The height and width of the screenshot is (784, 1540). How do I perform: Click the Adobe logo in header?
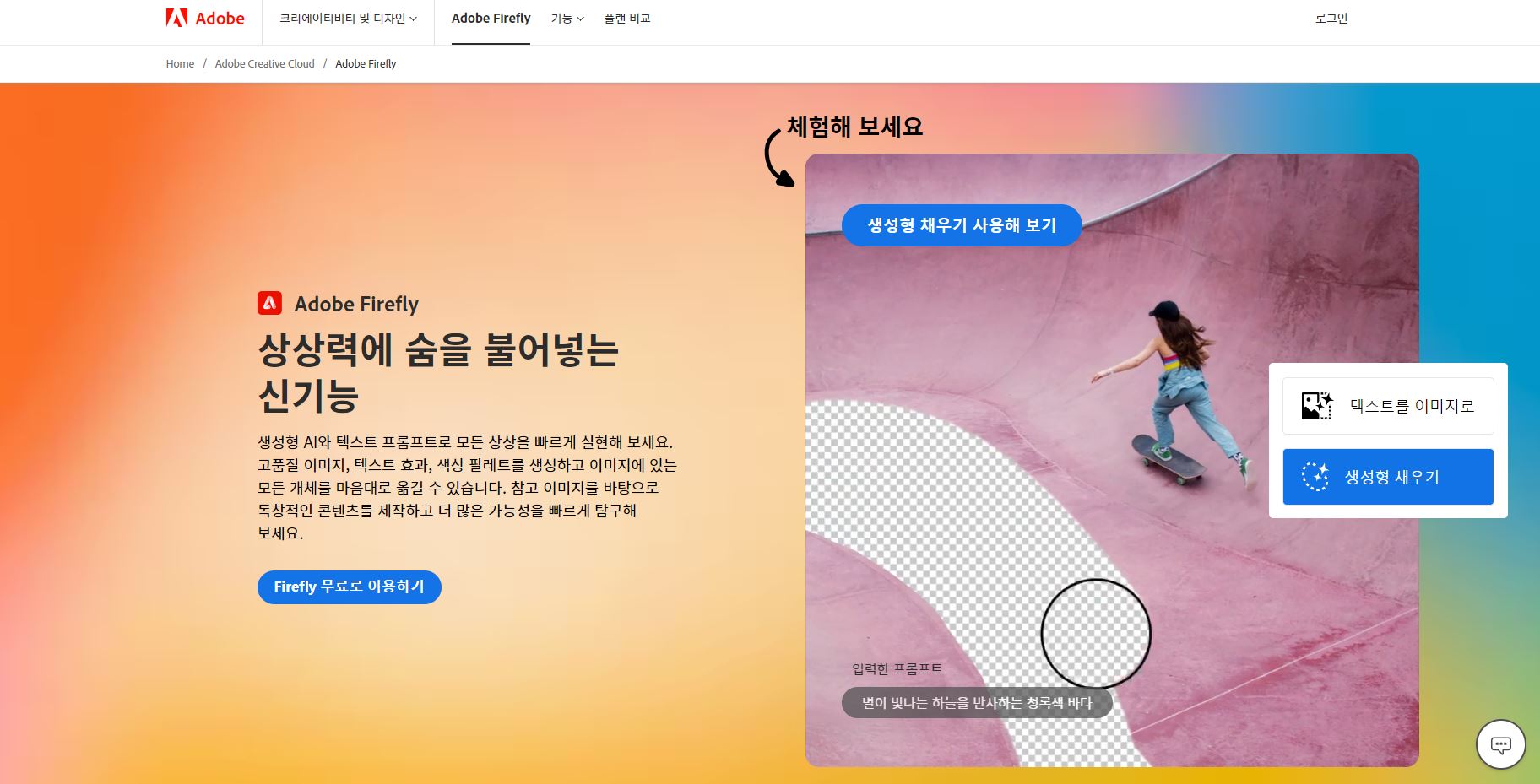pos(205,18)
